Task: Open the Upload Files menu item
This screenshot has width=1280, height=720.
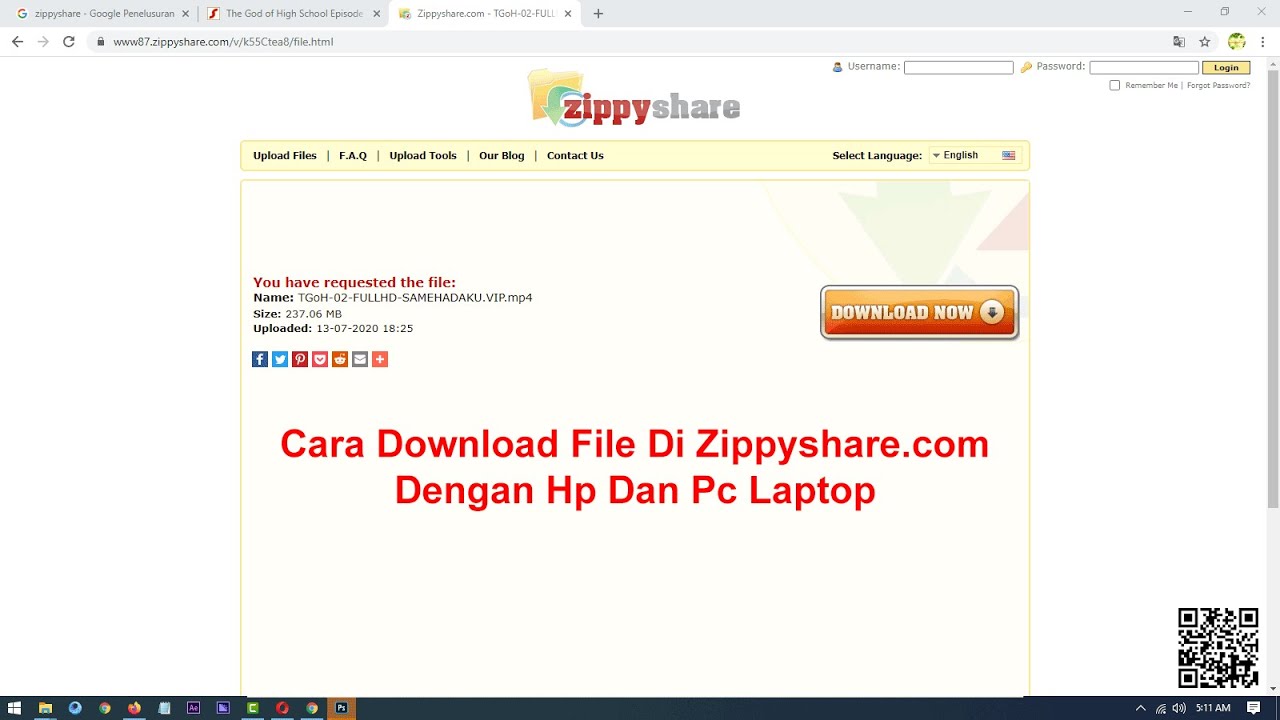Action: point(285,156)
